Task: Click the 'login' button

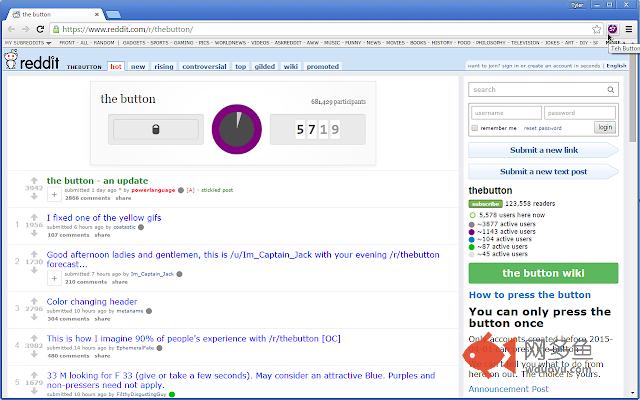Action: [x=605, y=127]
